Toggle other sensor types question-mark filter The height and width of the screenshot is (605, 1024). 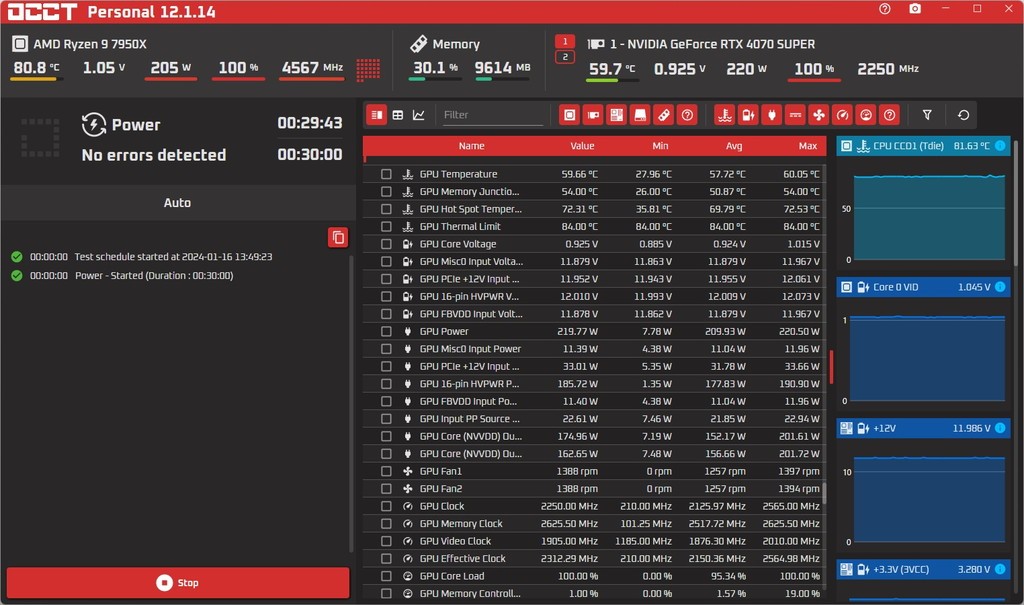coord(889,115)
